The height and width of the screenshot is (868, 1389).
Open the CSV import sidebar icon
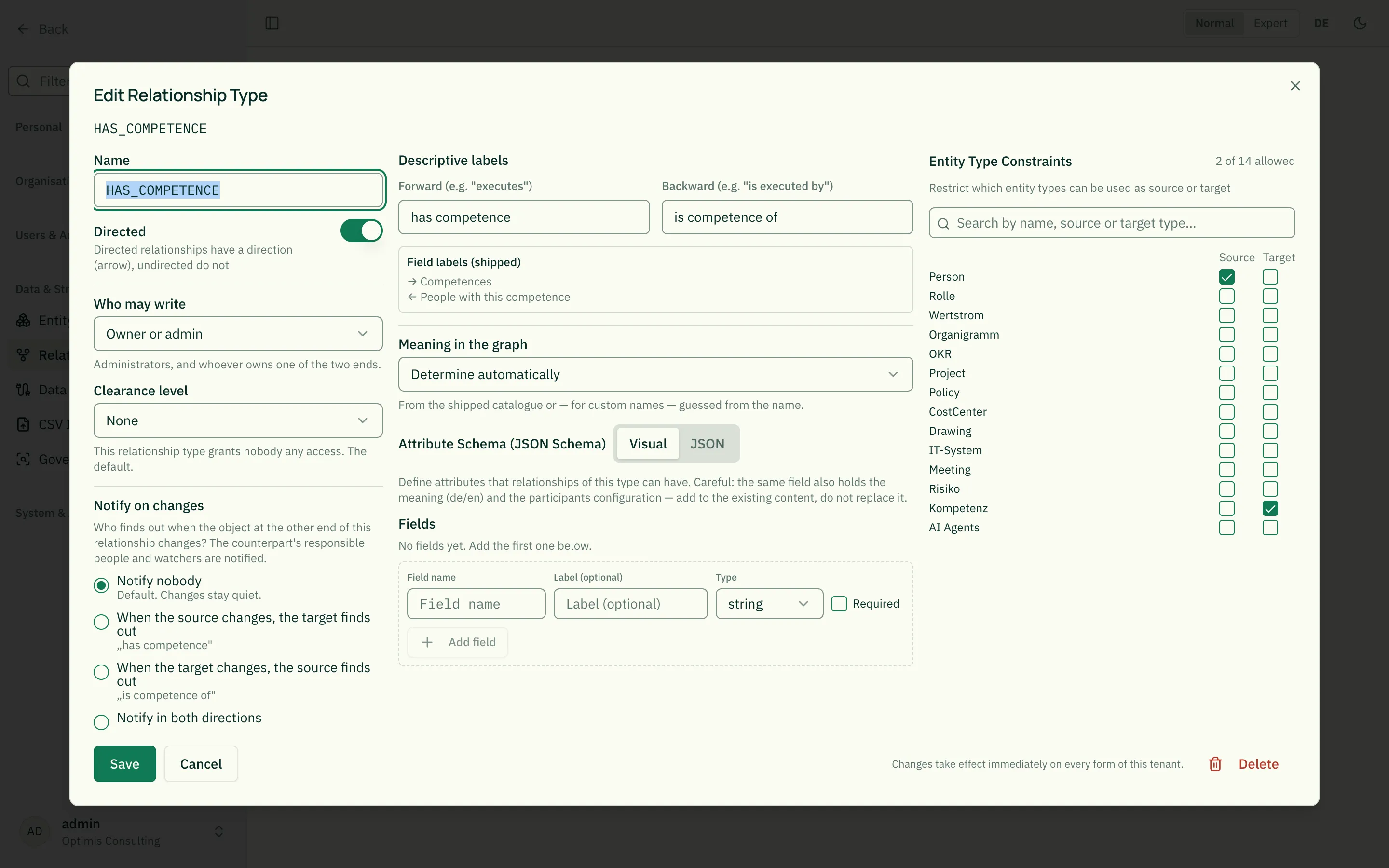click(23, 425)
